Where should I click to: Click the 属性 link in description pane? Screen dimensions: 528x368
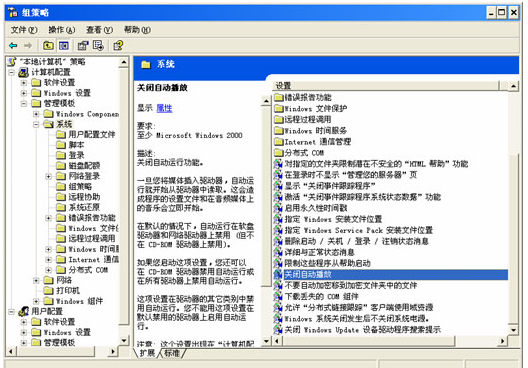(x=164, y=108)
